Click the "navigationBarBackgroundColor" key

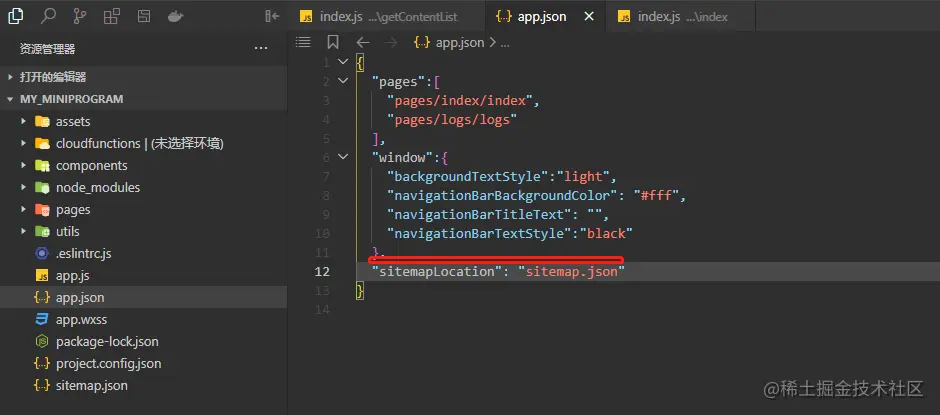click(x=504, y=196)
